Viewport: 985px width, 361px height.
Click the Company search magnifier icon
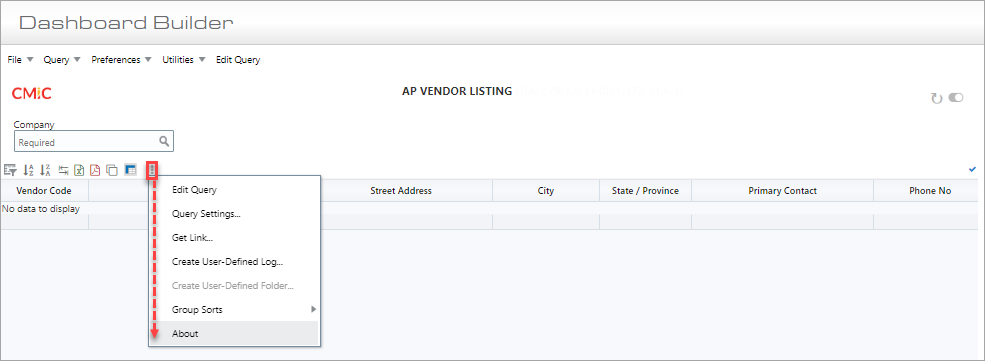[164, 141]
